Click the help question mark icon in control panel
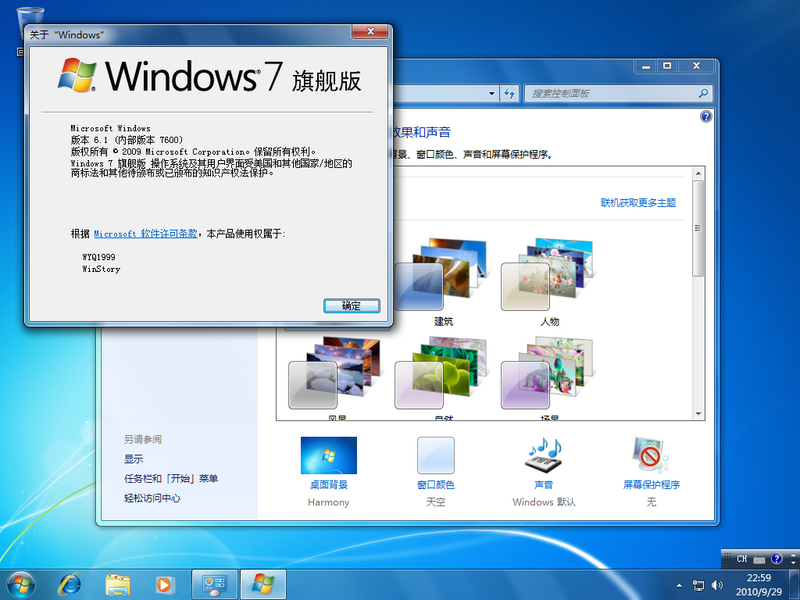The width and height of the screenshot is (800, 600). click(x=706, y=117)
